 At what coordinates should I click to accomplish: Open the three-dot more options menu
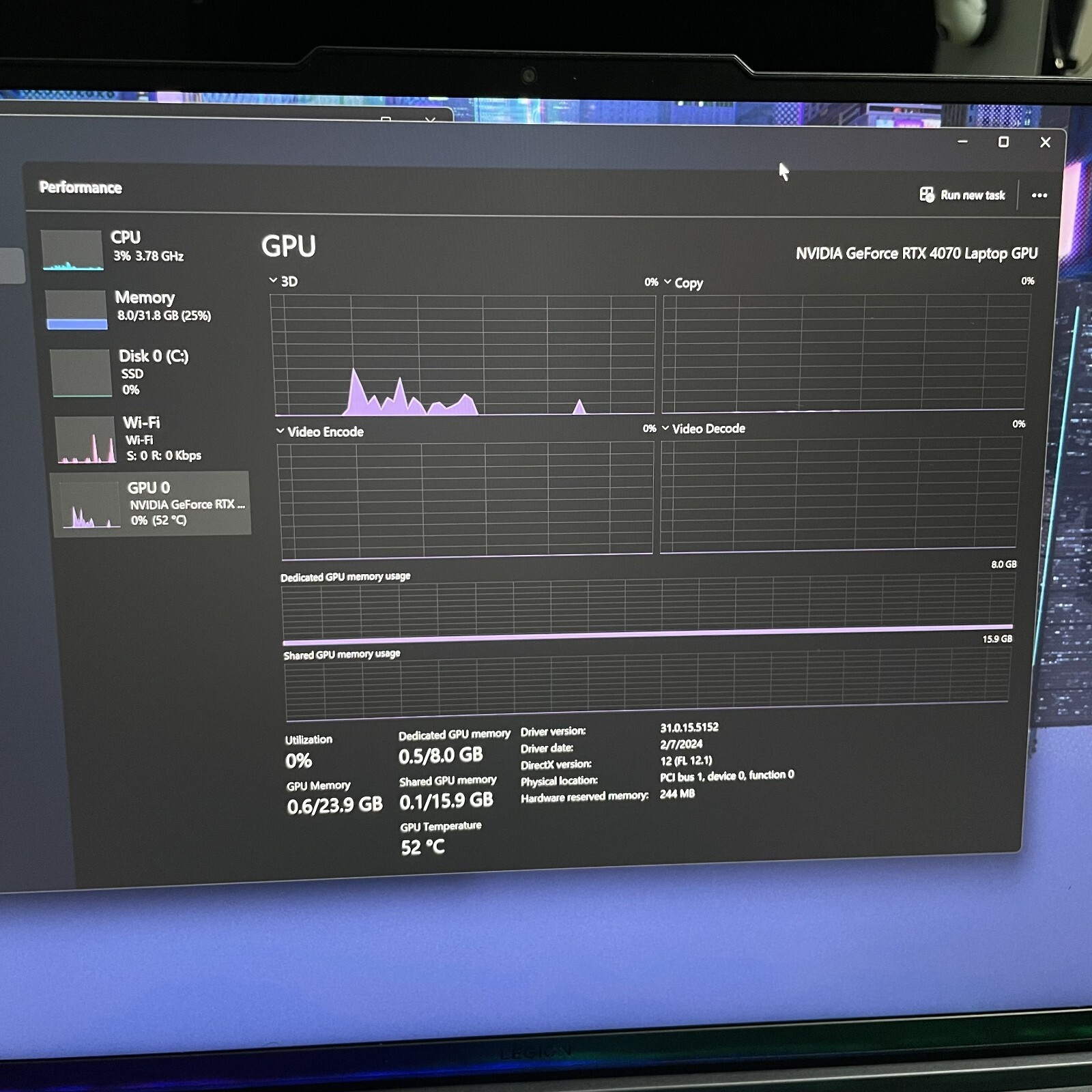[1039, 195]
